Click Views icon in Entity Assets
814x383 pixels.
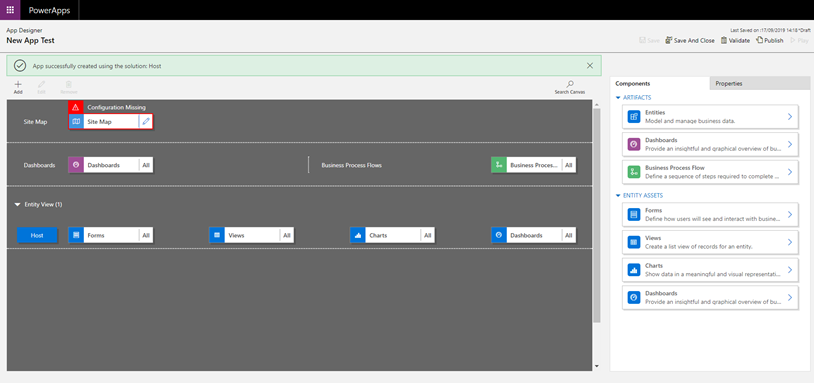click(x=633, y=242)
